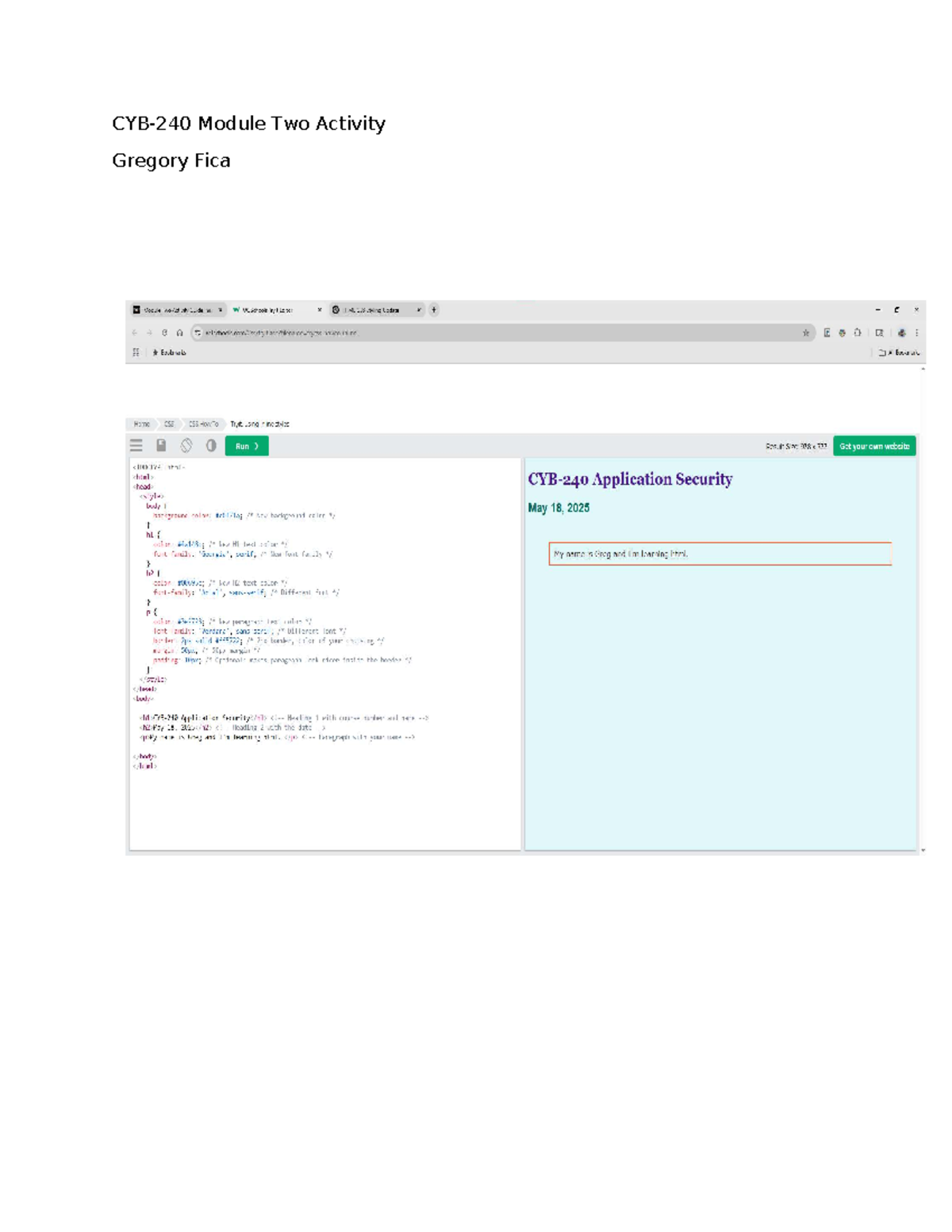Click inside the HTML code editor pane

click(x=324, y=654)
